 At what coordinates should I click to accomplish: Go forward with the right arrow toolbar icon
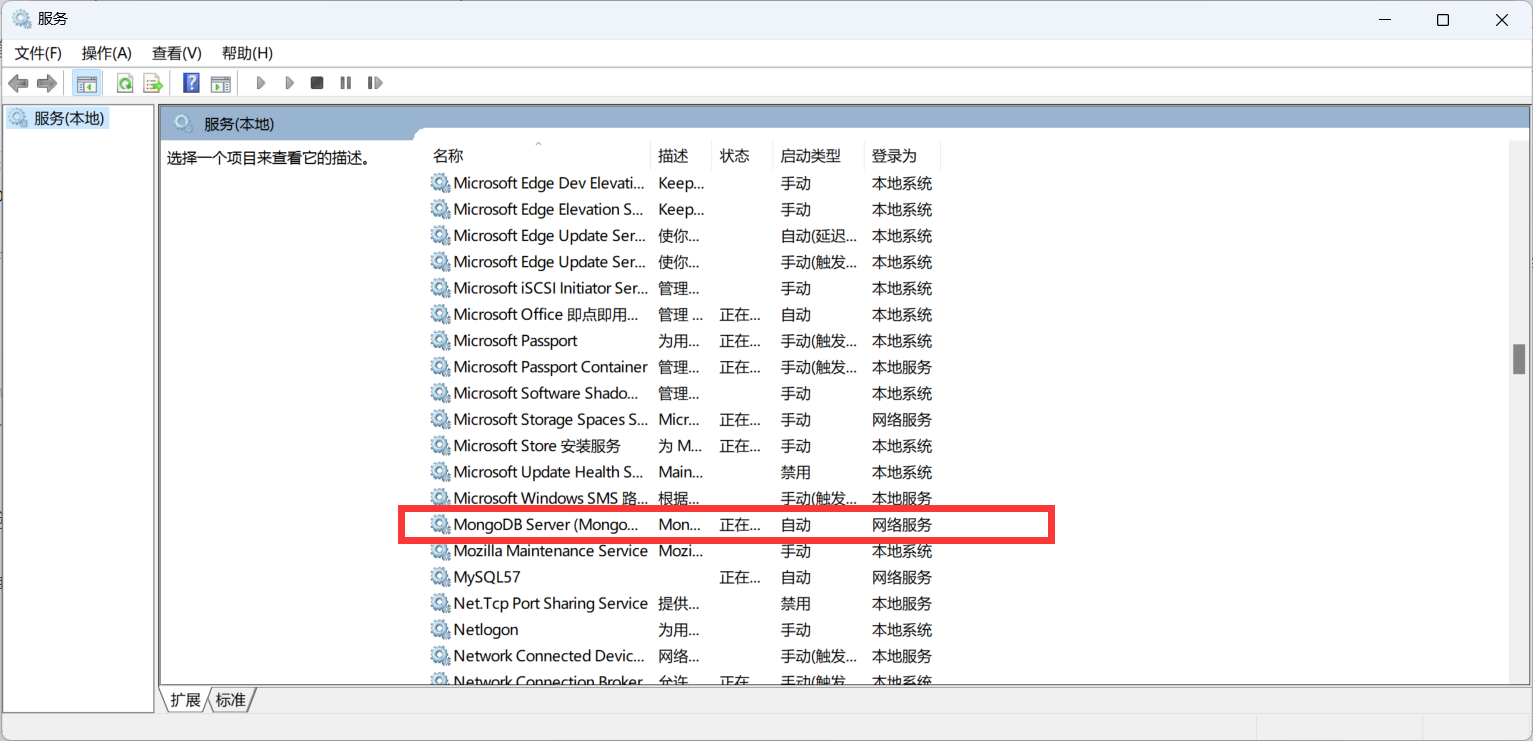(46, 83)
